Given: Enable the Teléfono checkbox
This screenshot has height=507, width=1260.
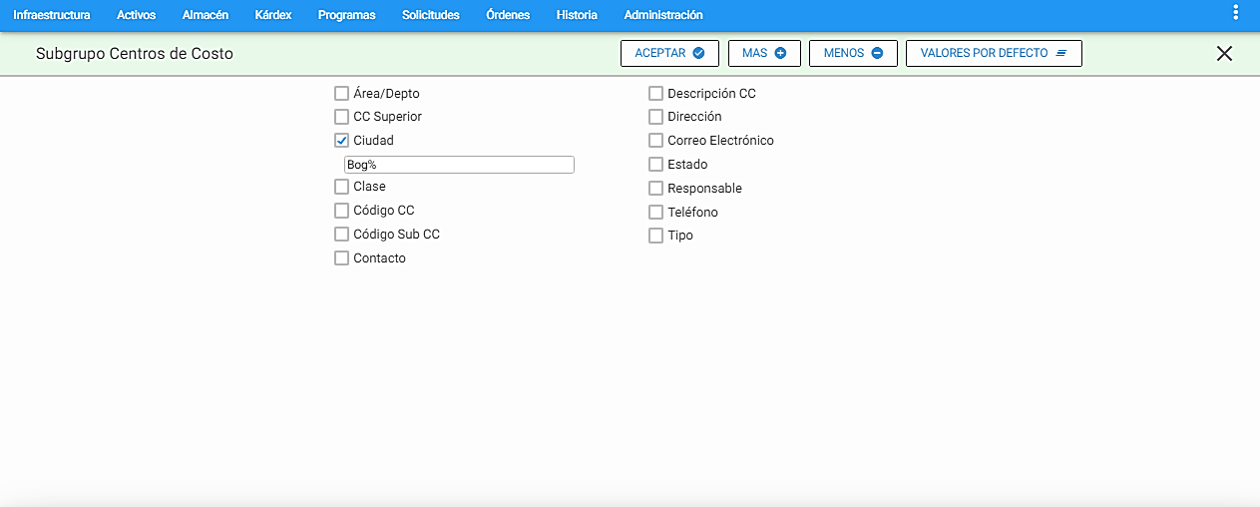Looking at the screenshot, I should point(656,212).
